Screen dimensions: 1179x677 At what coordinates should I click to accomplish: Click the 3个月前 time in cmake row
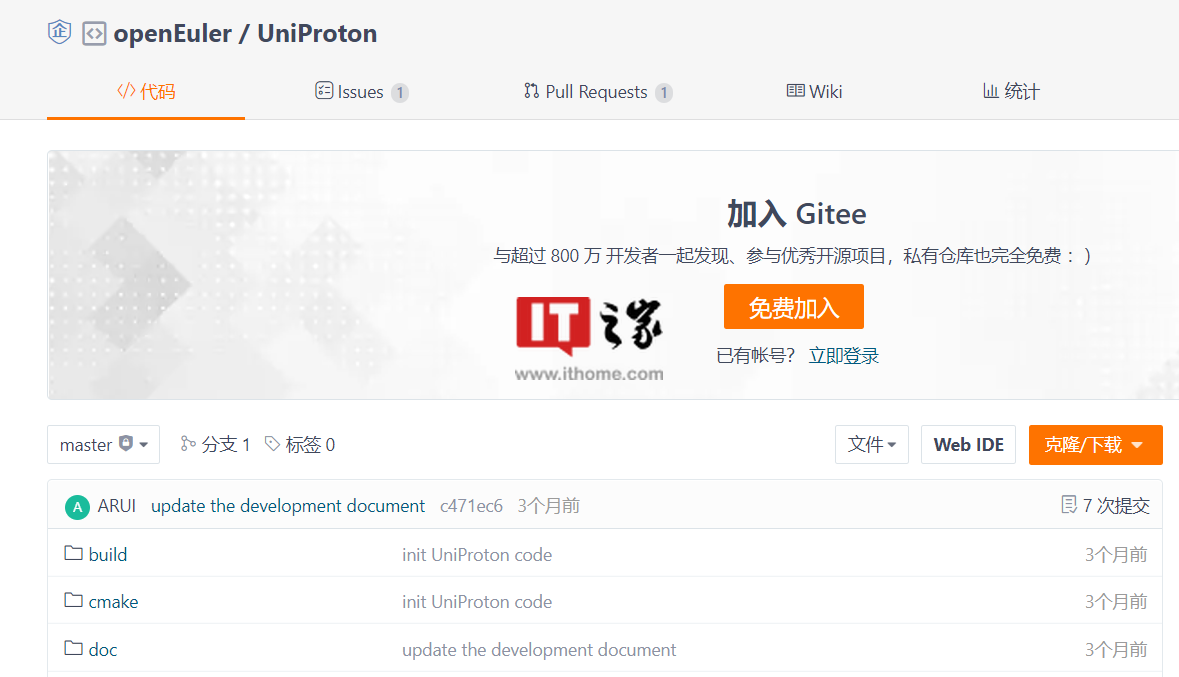pyautogui.click(x=1116, y=602)
